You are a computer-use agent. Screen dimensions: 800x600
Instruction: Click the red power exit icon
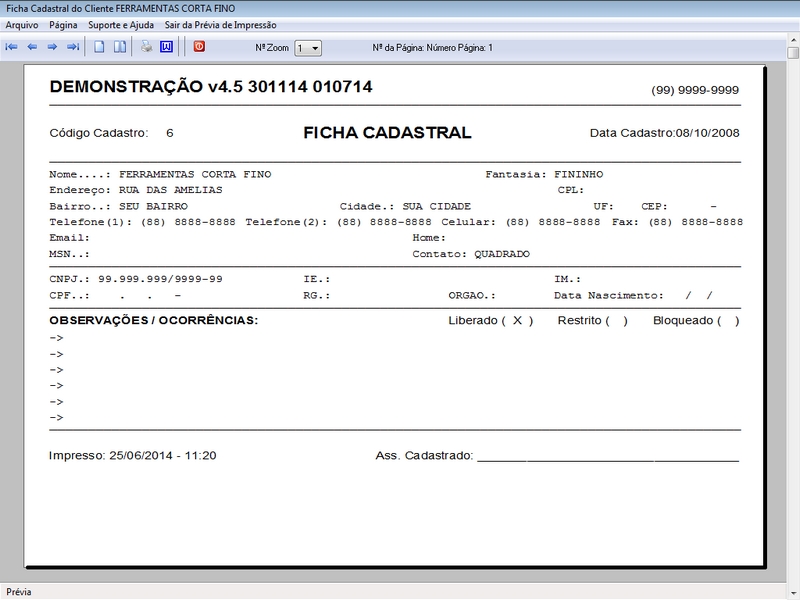[x=199, y=46]
